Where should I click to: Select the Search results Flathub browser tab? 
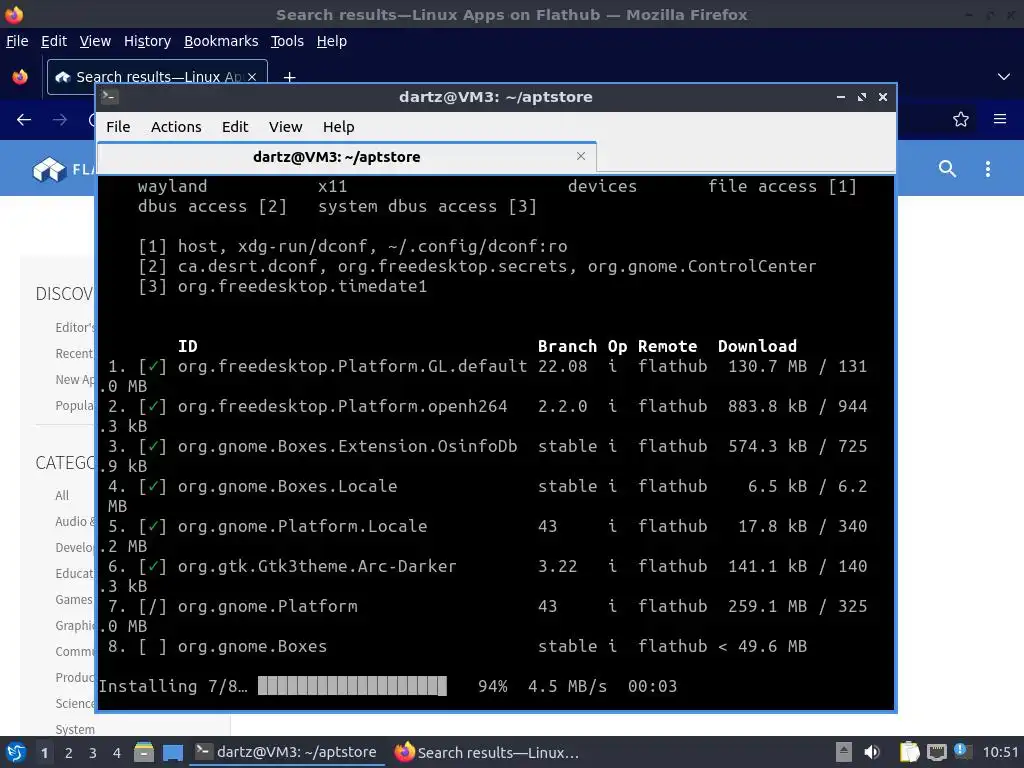pos(157,77)
